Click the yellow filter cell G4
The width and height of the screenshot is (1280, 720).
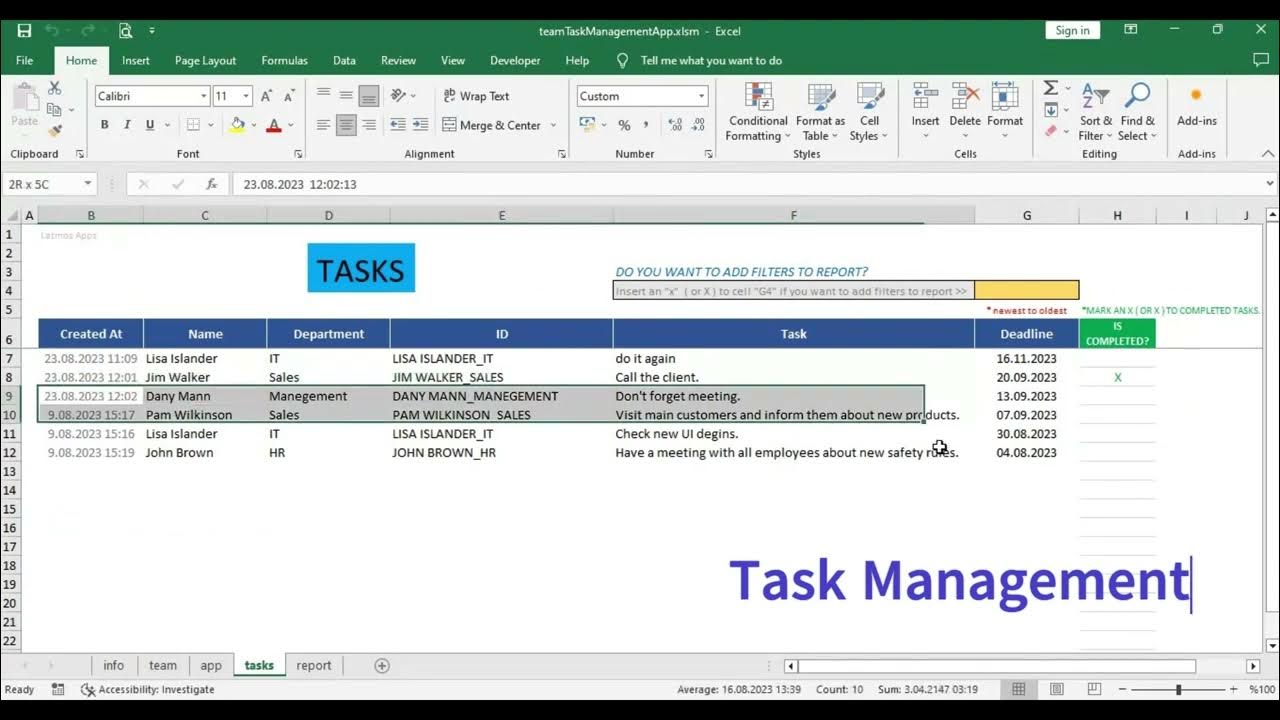pyautogui.click(x=1027, y=290)
